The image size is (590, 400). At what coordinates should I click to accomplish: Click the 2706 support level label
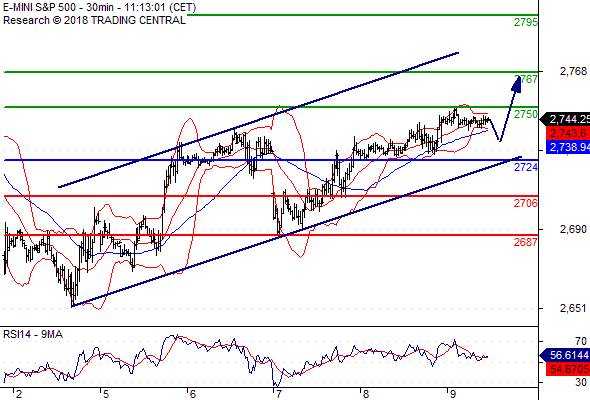point(526,203)
